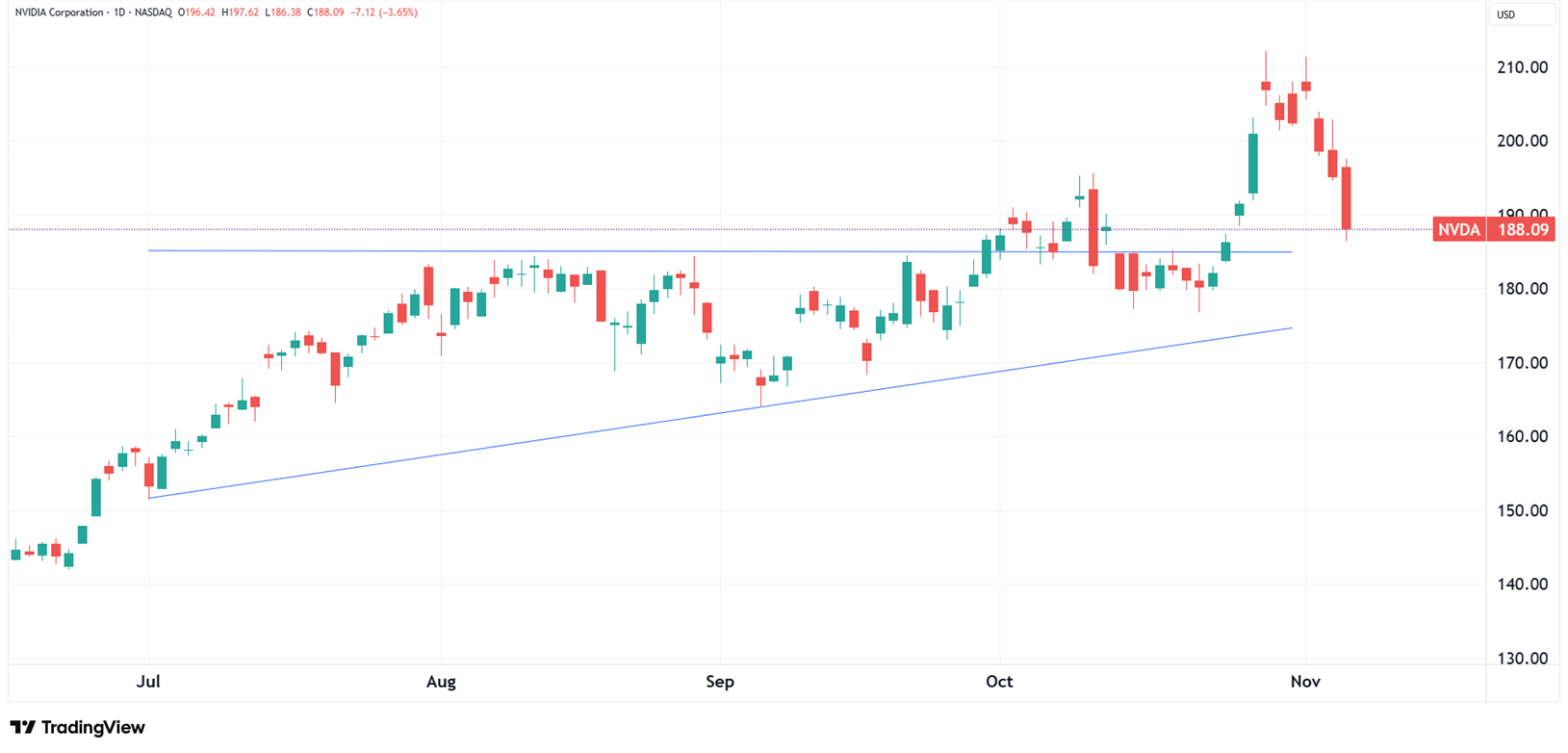The height and width of the screenshot is (753, 1568).
Task: Click the NVIDIA Corporation symbol title
Action: click(x=60, y=13)
